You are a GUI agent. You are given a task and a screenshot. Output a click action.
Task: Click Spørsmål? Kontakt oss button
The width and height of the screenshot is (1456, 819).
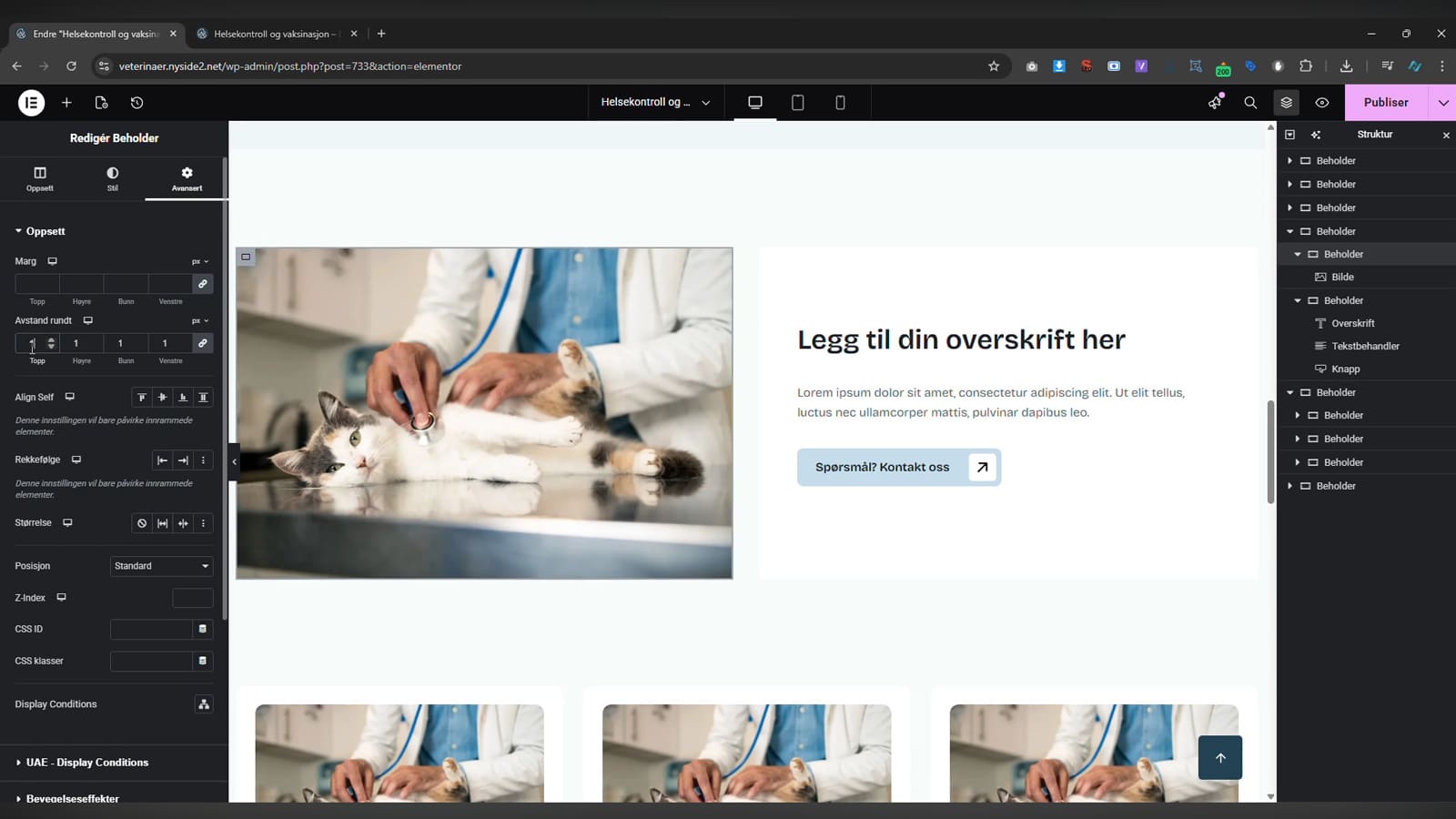coord(899,467)
